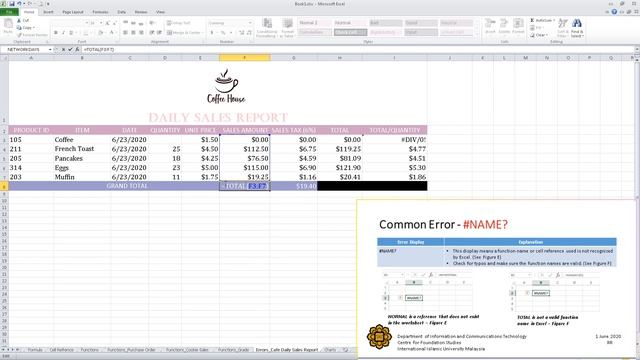
Task: Click the Increase Indent icon
Action: 159,33
